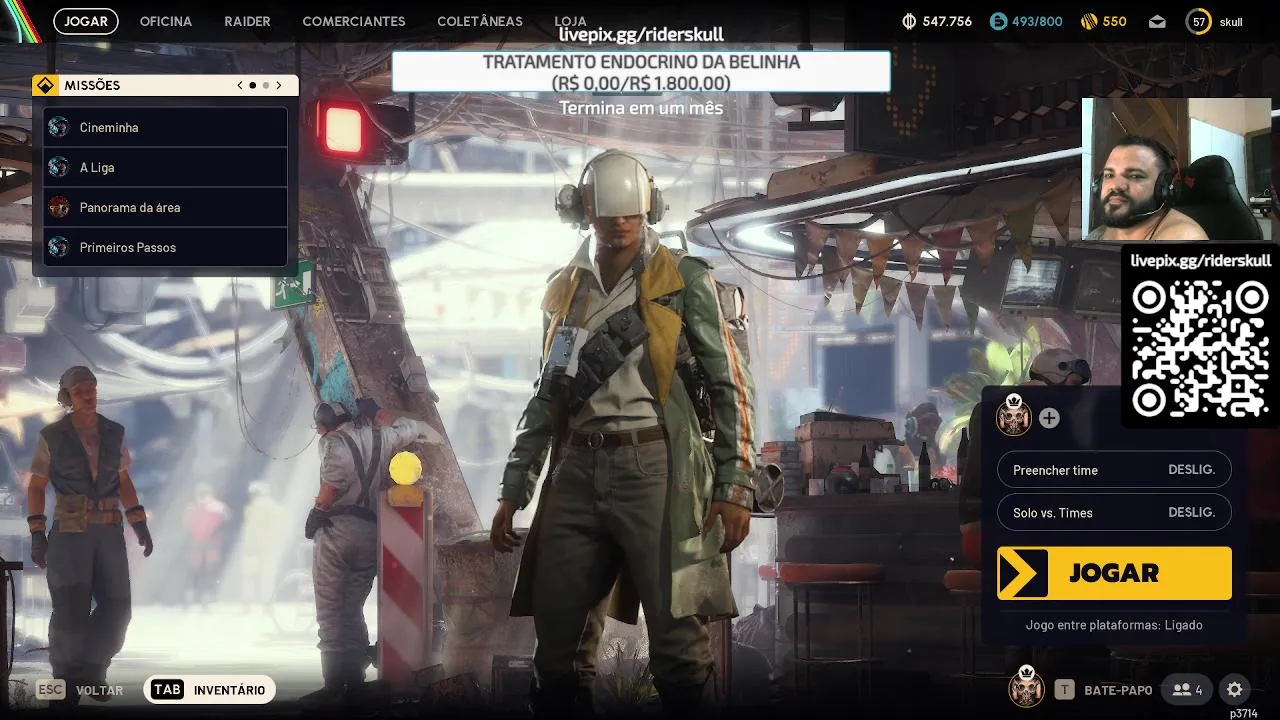Click the arrow icon on Jogar button
This screenshot has width=1280, height=720.
point(1023,573)
